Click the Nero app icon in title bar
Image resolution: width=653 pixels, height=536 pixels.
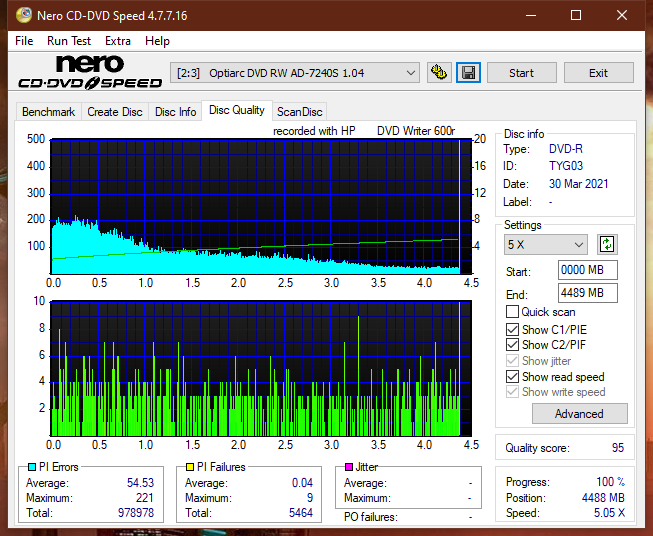(x=24, y=15)
